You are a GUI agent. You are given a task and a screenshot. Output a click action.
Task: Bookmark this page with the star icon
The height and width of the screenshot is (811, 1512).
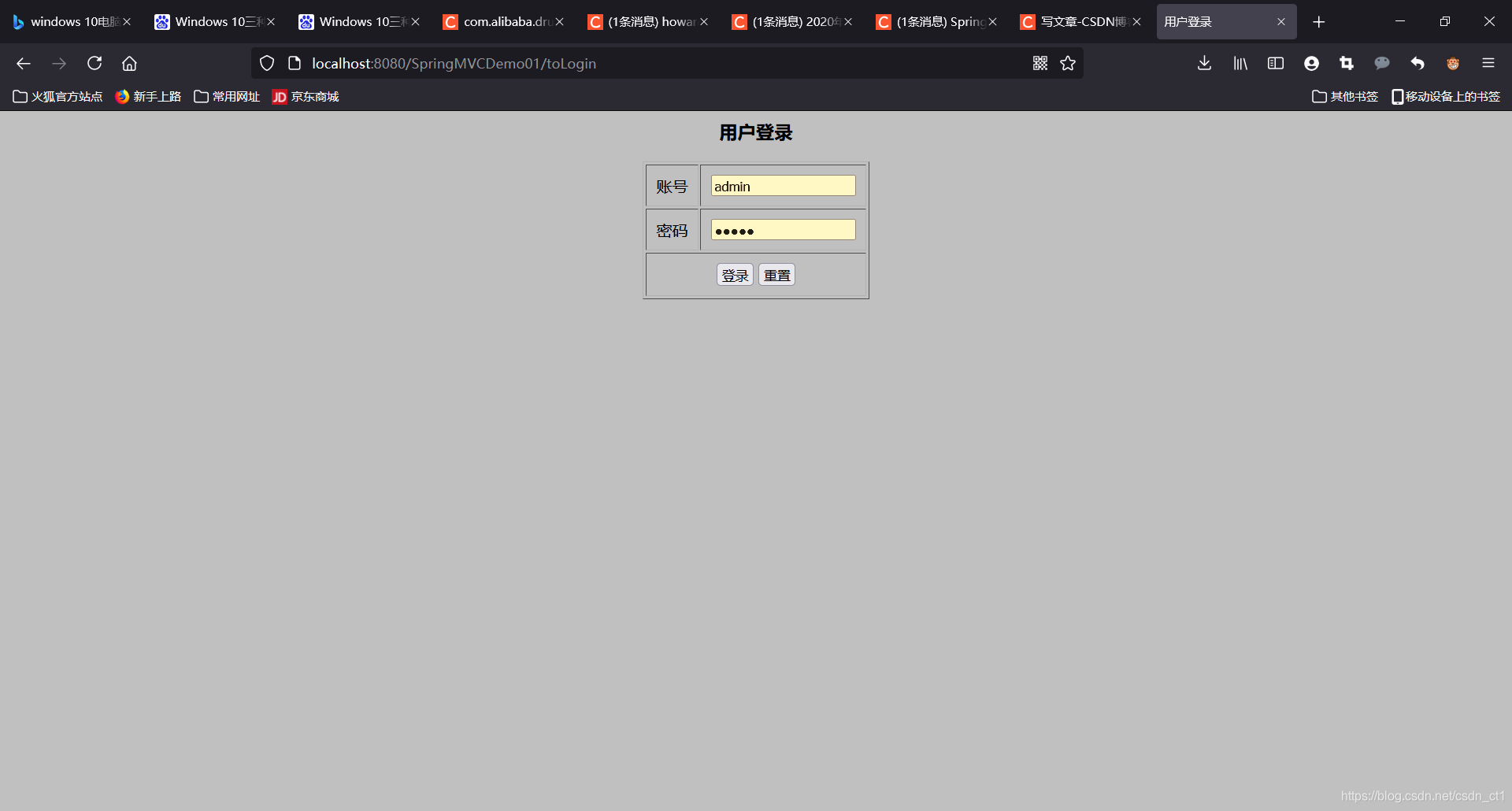pyautogui.click(x=1069, y=63)
